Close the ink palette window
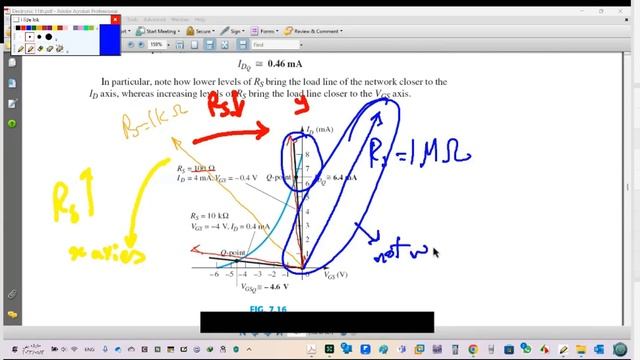640x360 pixels. pyautogui.click(x=116, y=19)
